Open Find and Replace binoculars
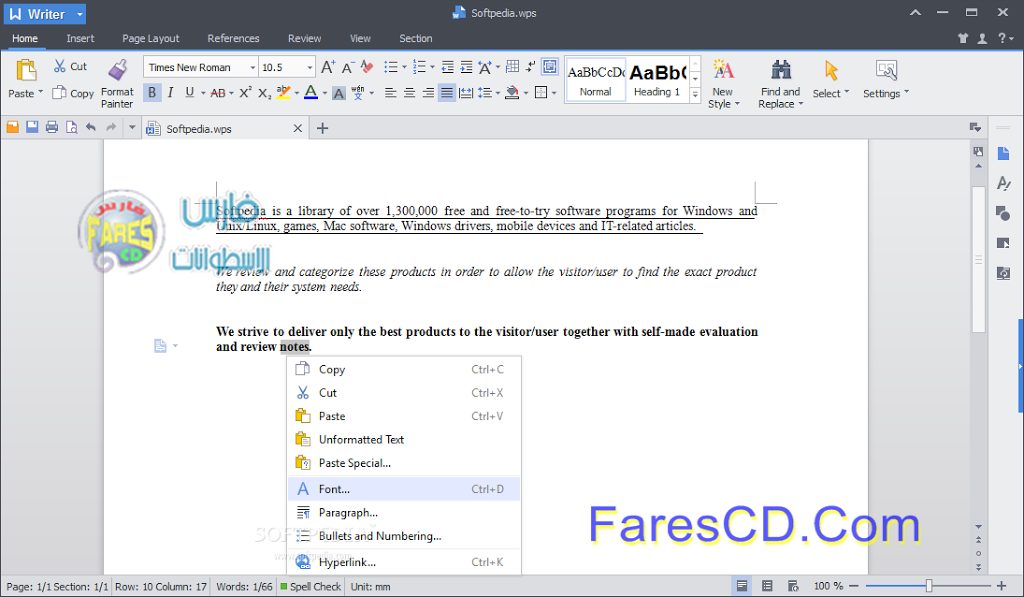Screen dimensions: 1024x597 coord(781,69)
